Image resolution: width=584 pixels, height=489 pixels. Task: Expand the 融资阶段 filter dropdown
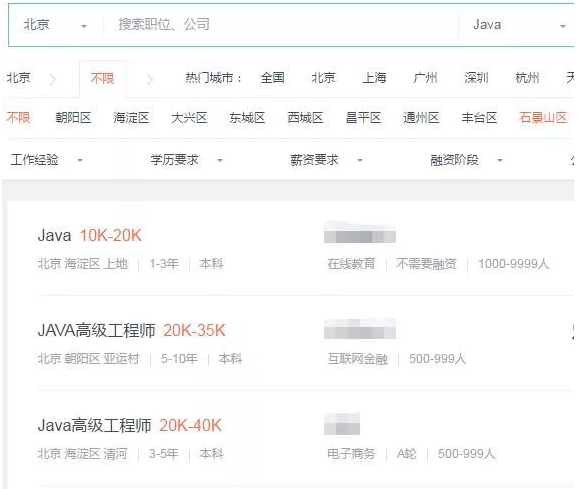466,160
